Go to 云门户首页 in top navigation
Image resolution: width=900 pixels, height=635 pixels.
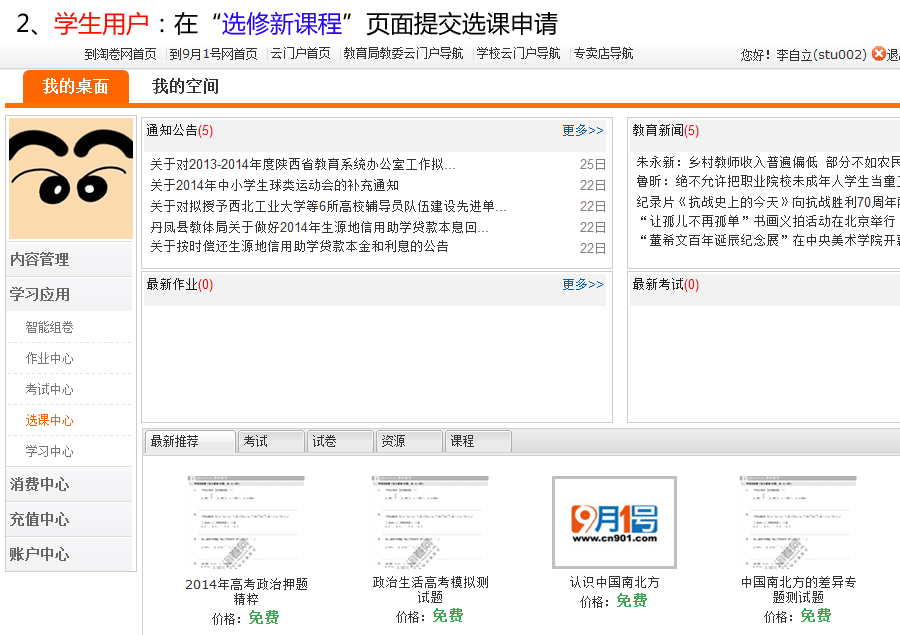pos(300,54)
